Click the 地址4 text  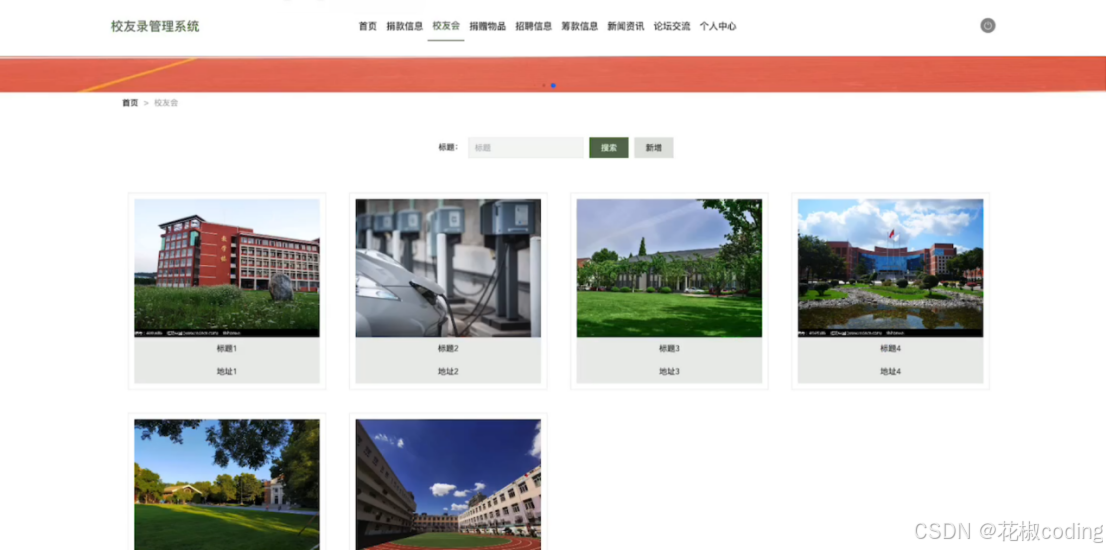(x=890, y=371)
